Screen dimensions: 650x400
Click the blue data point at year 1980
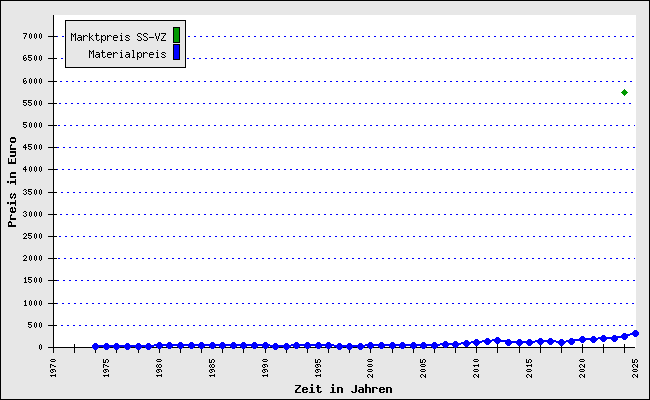tap(159, 345)
